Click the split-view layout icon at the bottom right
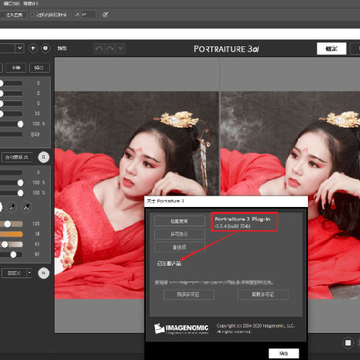The width and height of the screenshot is (360, 360). coord(348,343)
